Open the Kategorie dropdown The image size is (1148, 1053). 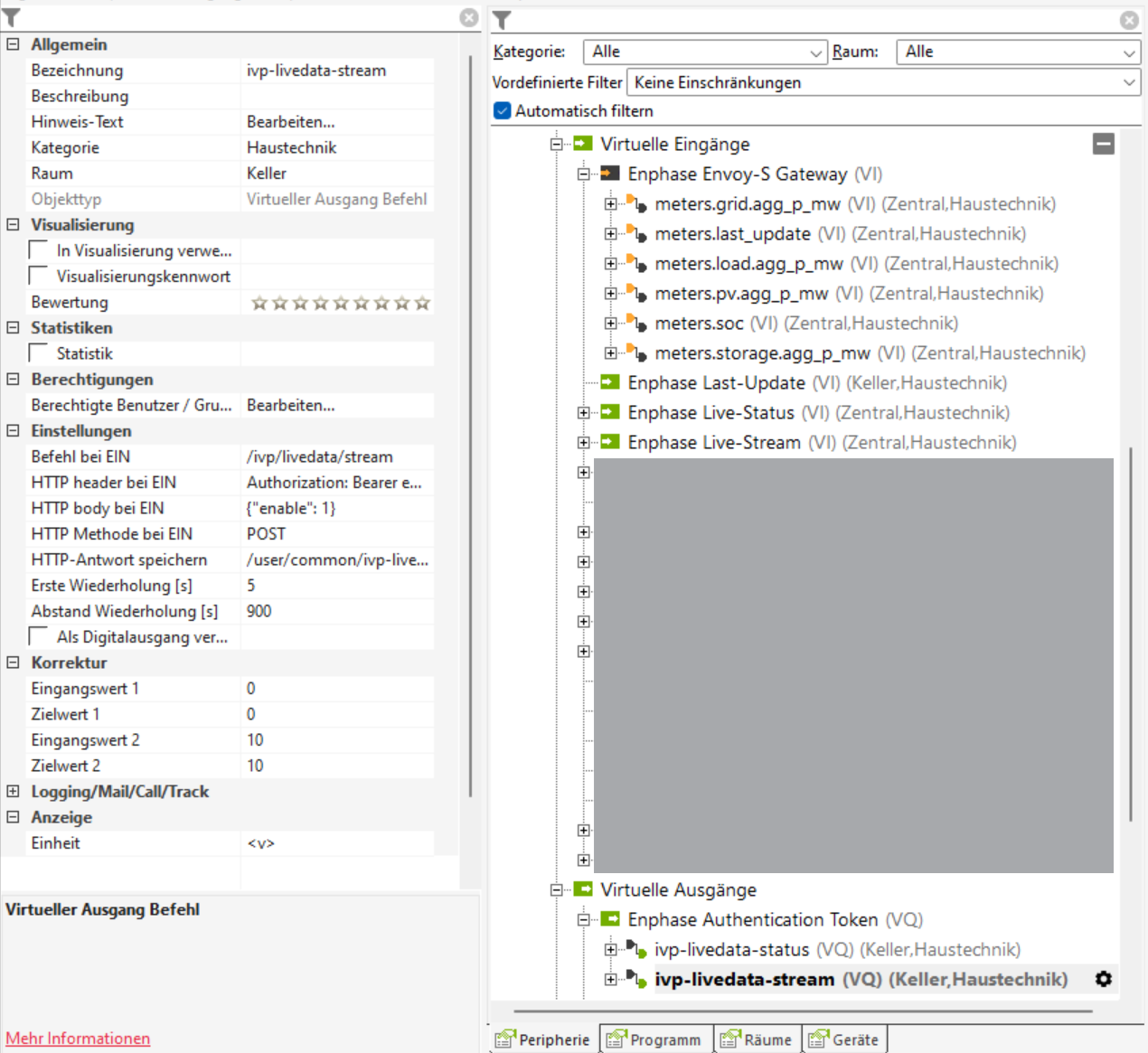[x=705, y=52]
